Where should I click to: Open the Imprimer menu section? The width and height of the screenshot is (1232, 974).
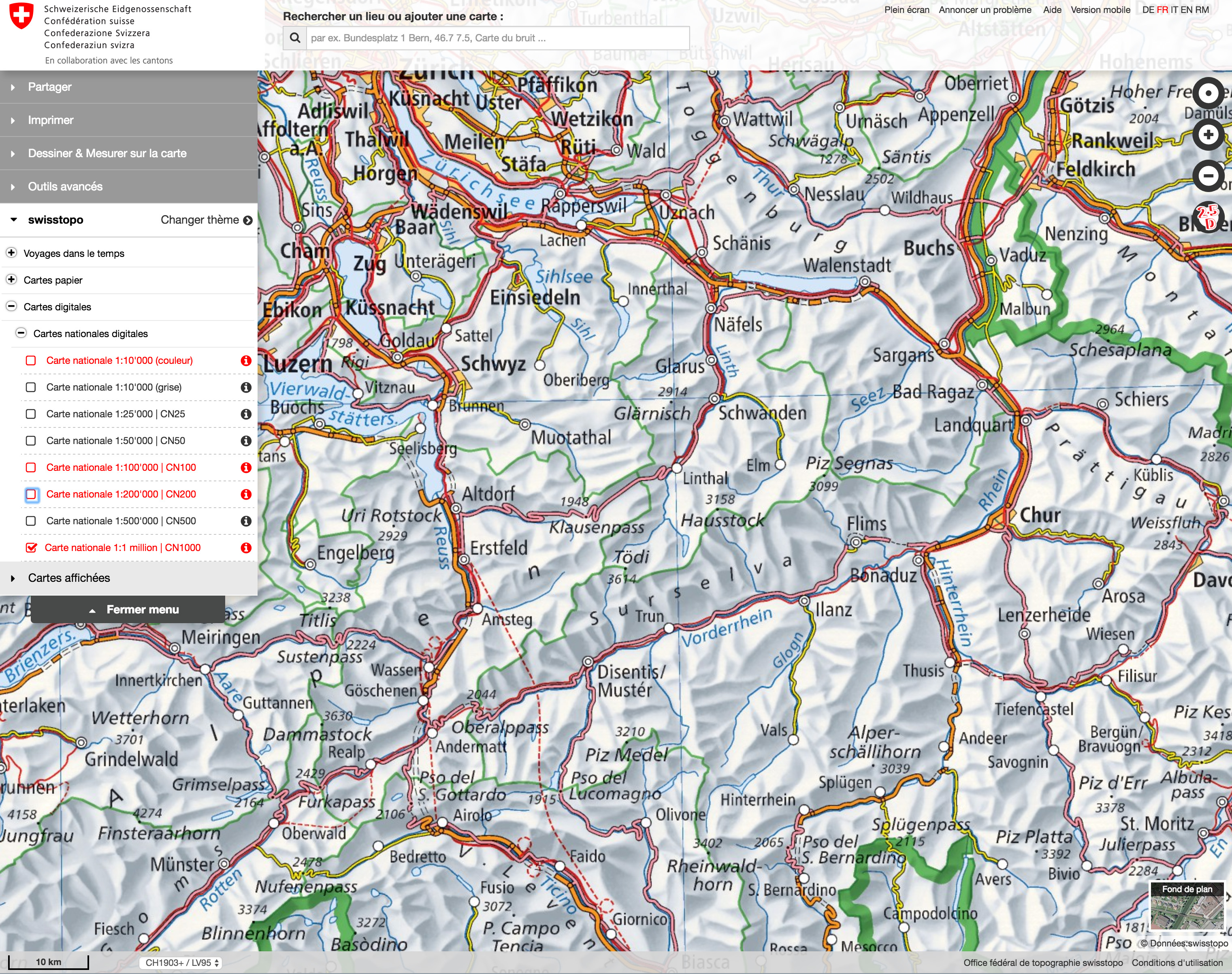point(51,120)
